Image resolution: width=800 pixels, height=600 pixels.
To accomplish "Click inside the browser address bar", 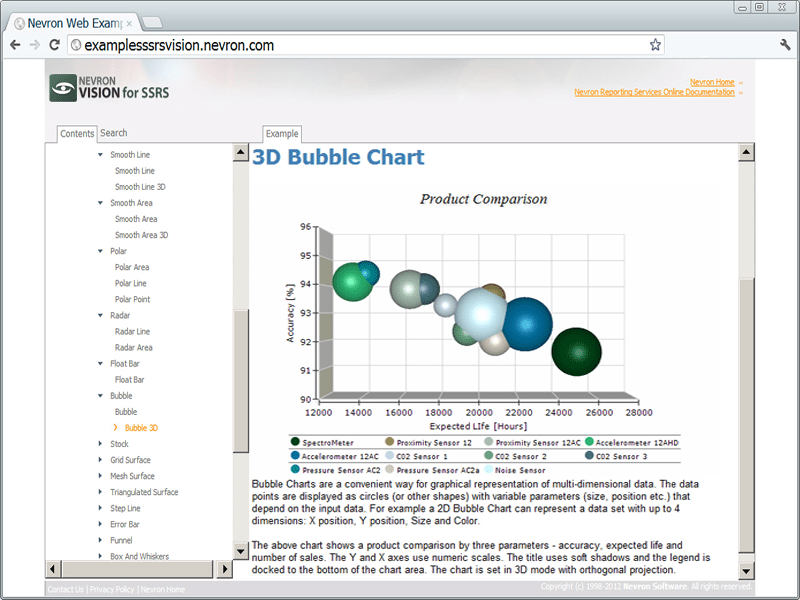I will (x=300, y=44).
